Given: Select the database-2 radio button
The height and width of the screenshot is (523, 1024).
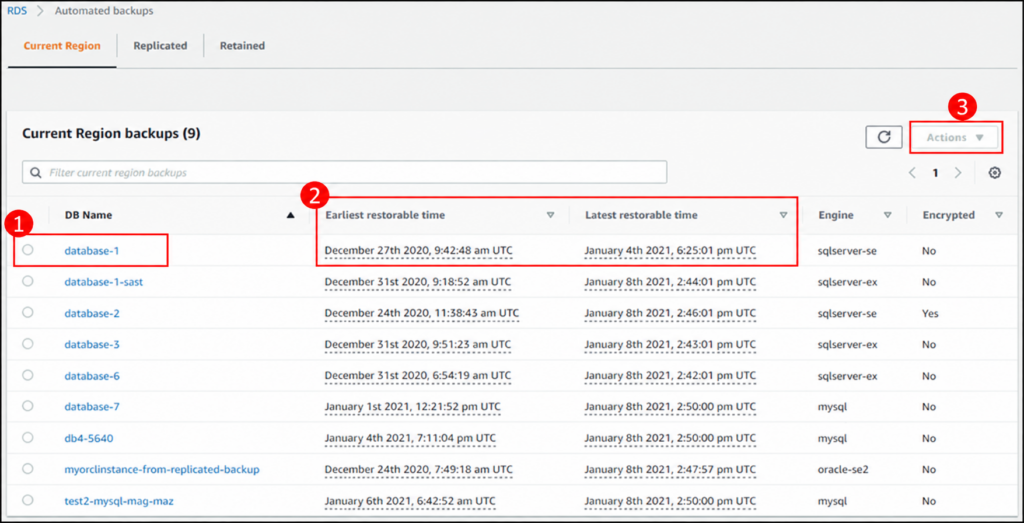Looking at the screenshot, I should [27, 312].
